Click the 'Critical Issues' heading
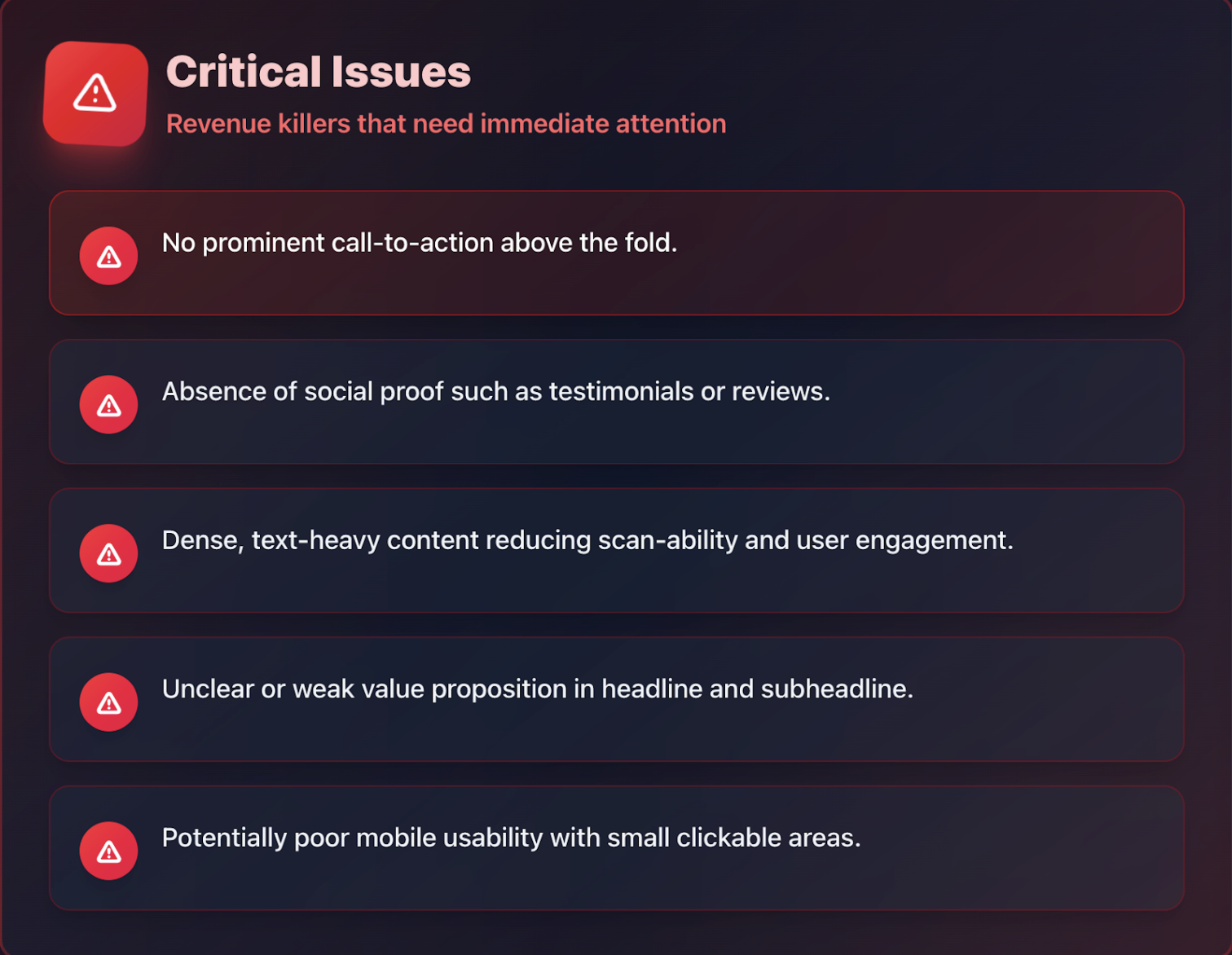This screenshot has width=1232, height=955. (x=318, y=71)
